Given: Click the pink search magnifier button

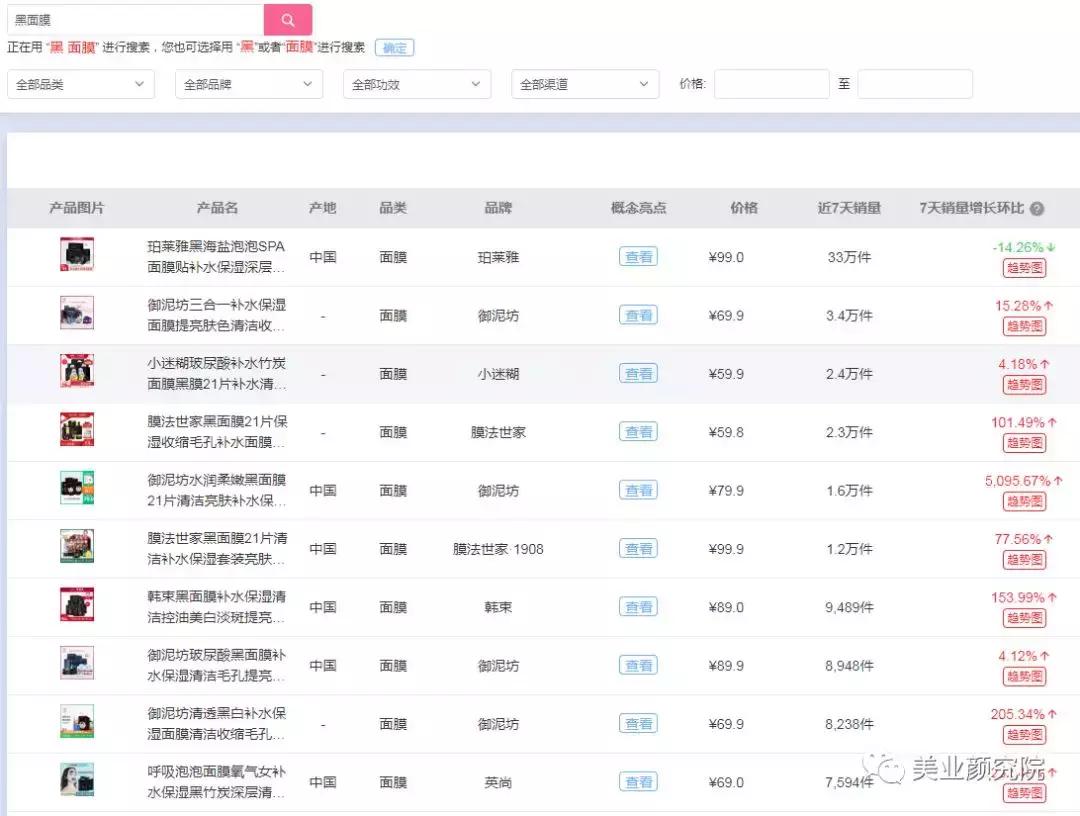Looking at the screenshot, I should click(288, 20).
